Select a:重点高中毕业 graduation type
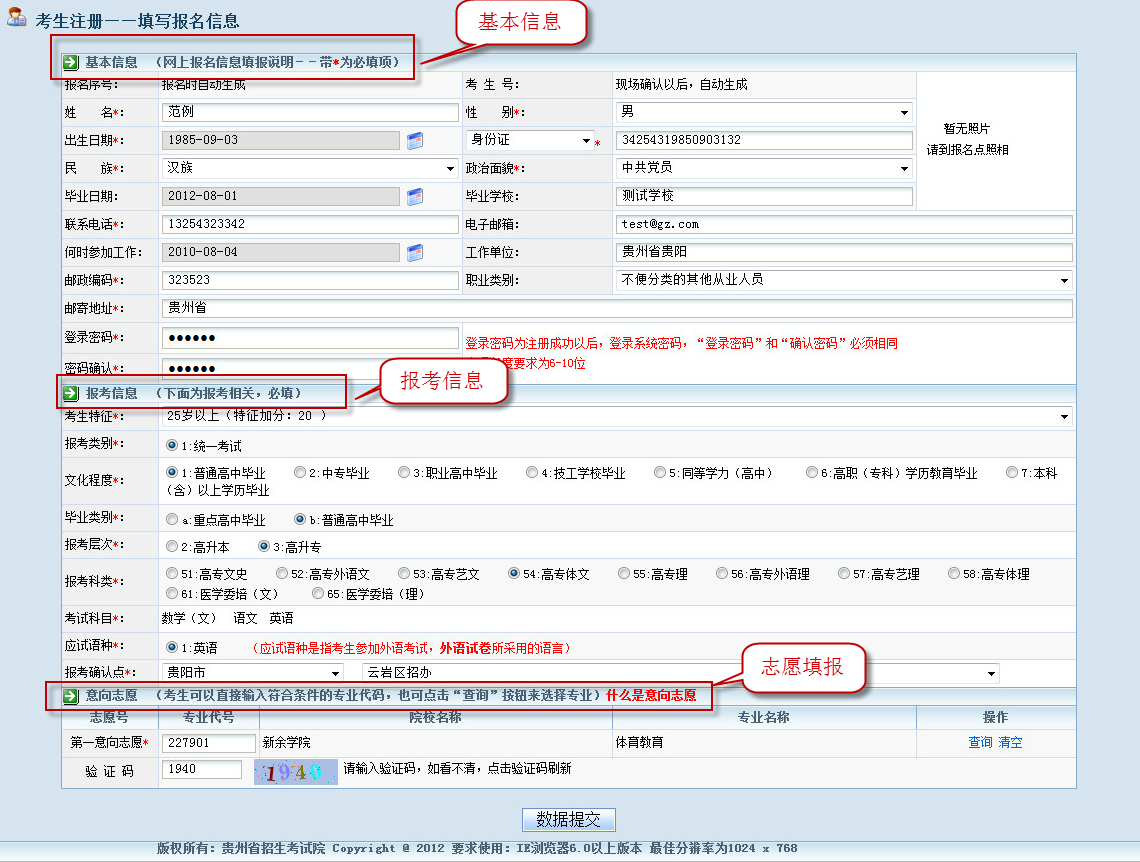This screenshot has height=862, width=1140. point(172,520)
